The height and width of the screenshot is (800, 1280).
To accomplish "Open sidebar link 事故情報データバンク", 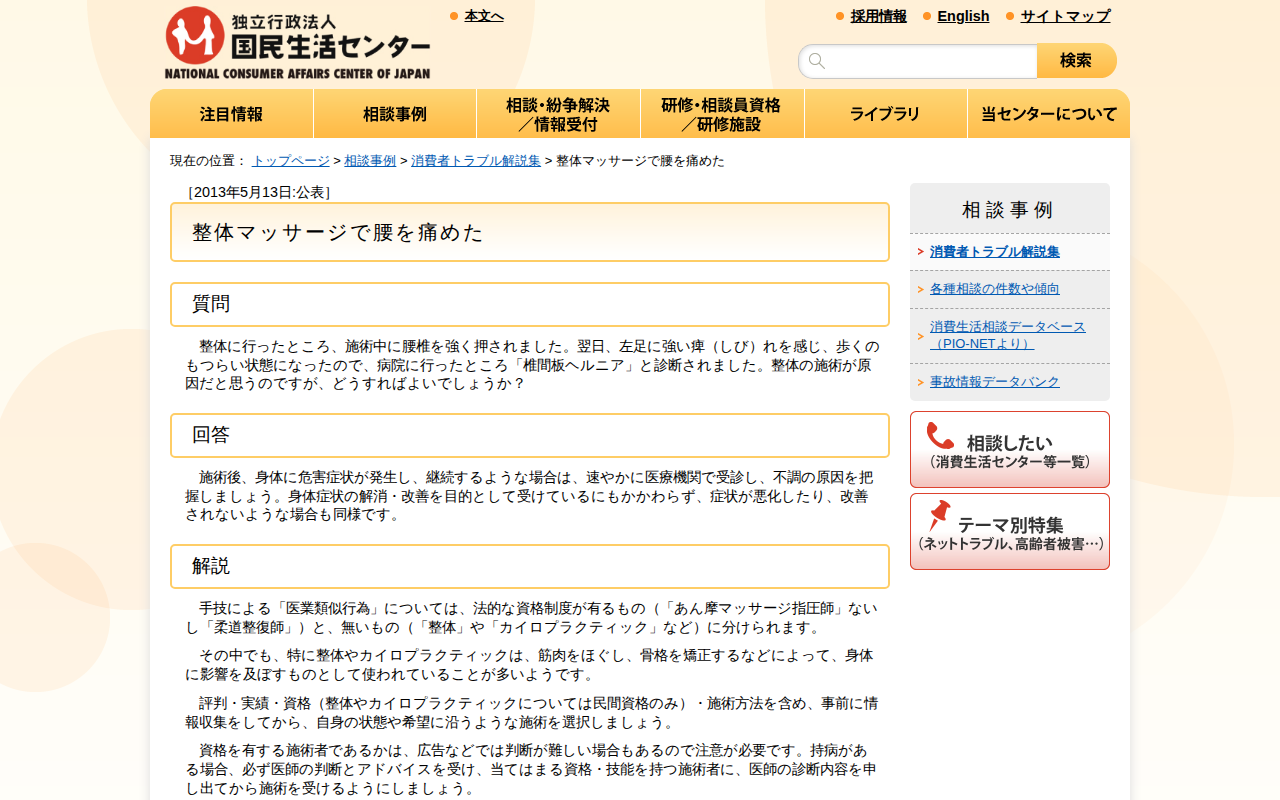I will pos(995,382).
